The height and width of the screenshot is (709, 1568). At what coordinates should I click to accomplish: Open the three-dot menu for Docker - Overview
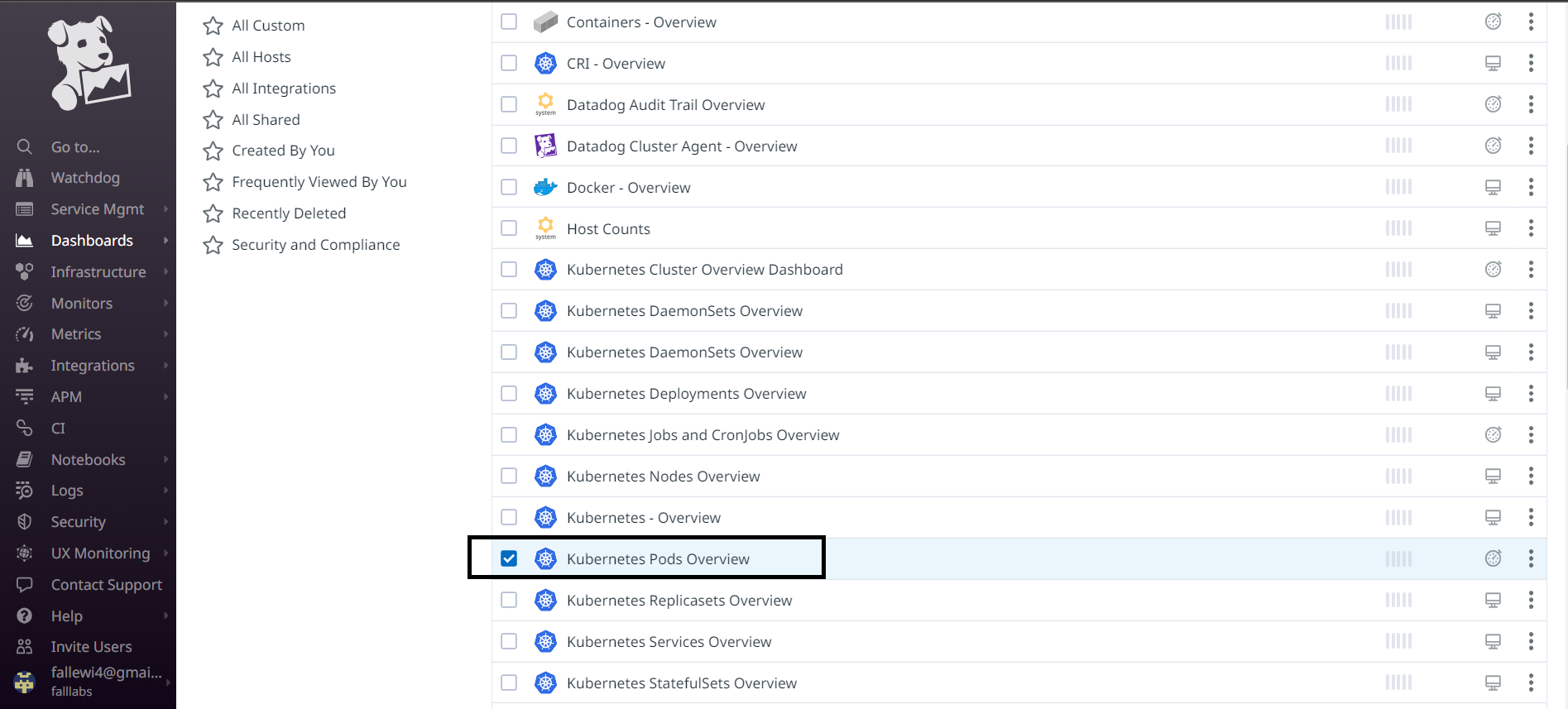[x=1531, y=187]
